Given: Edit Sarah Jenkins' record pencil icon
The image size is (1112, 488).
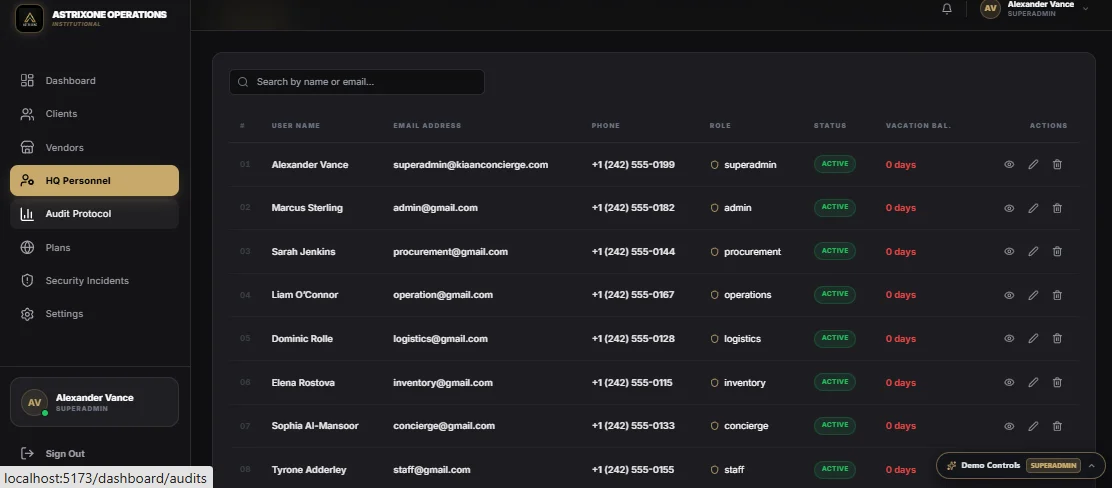Looking at the screenshot, I should click(1033, 252).
